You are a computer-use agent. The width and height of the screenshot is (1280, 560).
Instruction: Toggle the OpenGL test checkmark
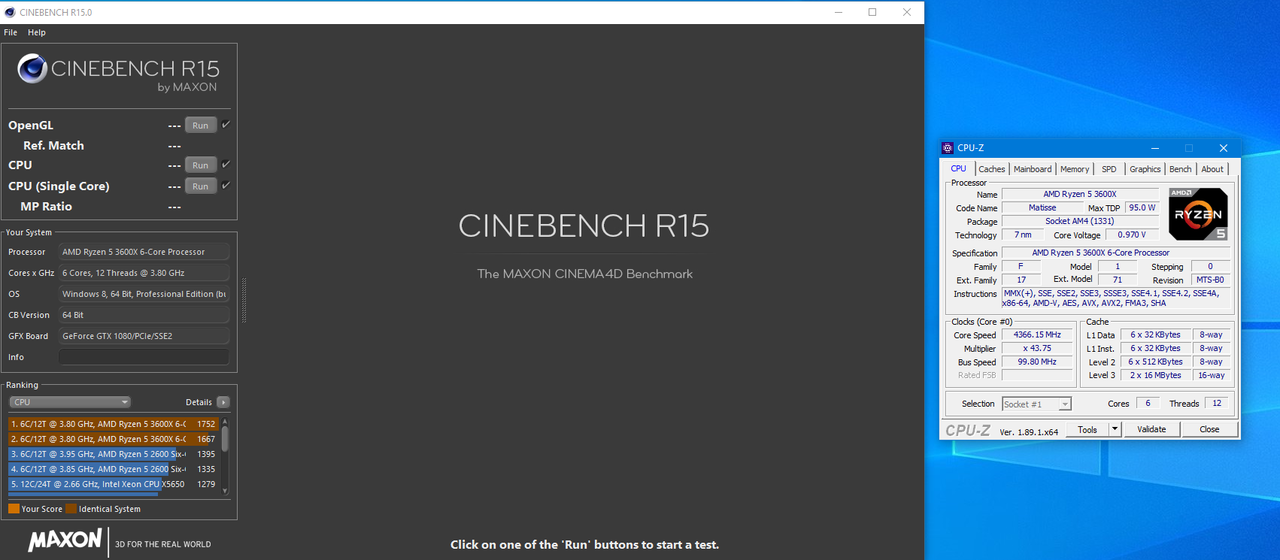pos(226,125)
